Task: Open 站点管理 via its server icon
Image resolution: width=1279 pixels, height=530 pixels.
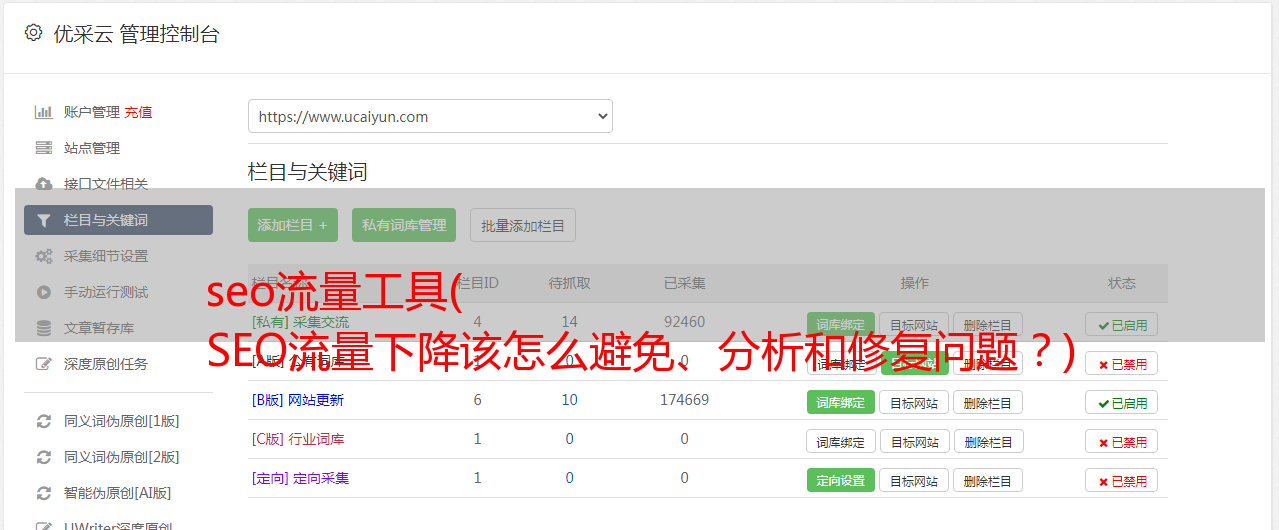Action: (44, 148)
